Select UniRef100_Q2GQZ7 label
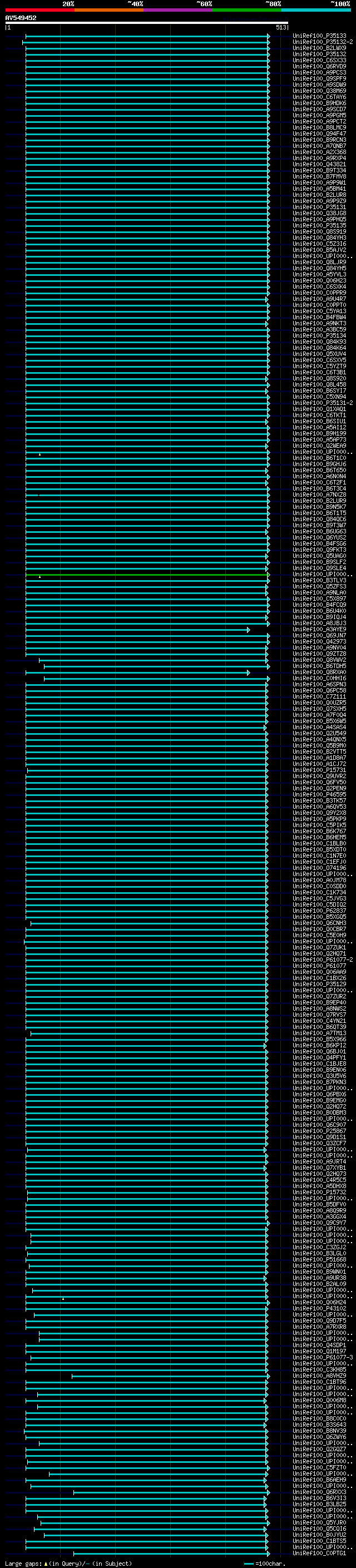356x1568 pixels. 319,1450
